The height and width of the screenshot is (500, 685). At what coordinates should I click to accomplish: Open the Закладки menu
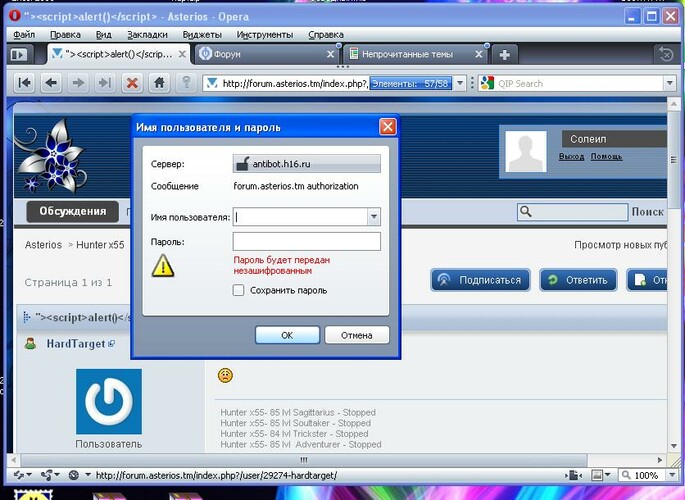(x=147, y=34)
